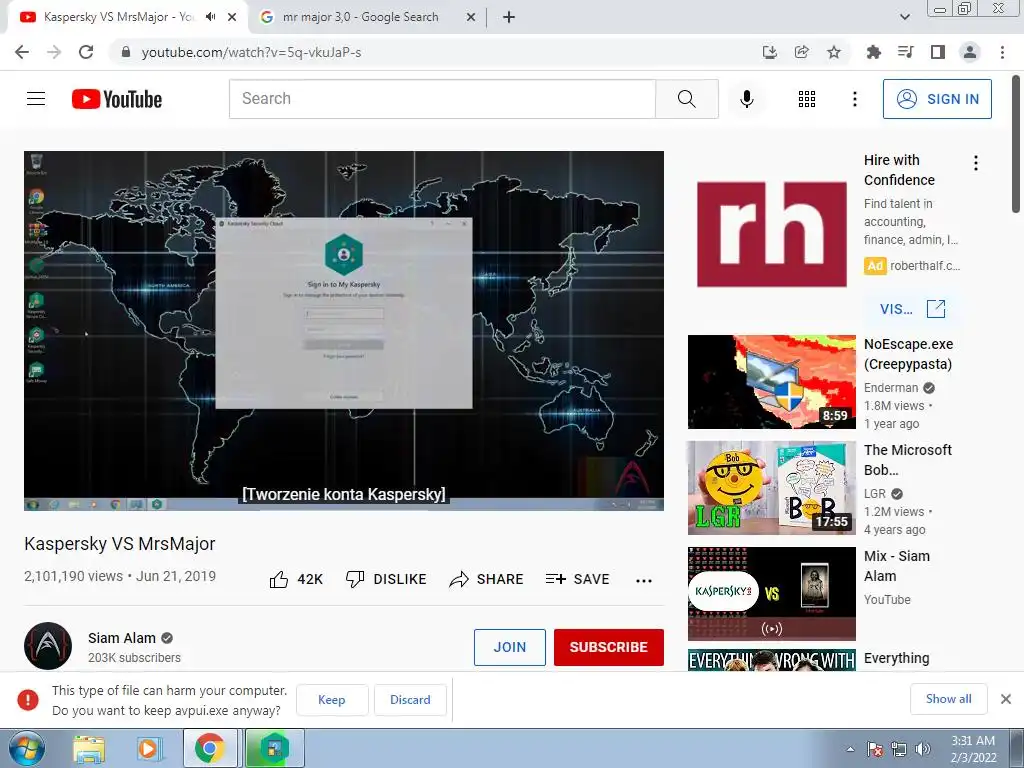
Task: Open options menu for Robert Half ad
Action: pyautogui.click(x=976, y=163)
